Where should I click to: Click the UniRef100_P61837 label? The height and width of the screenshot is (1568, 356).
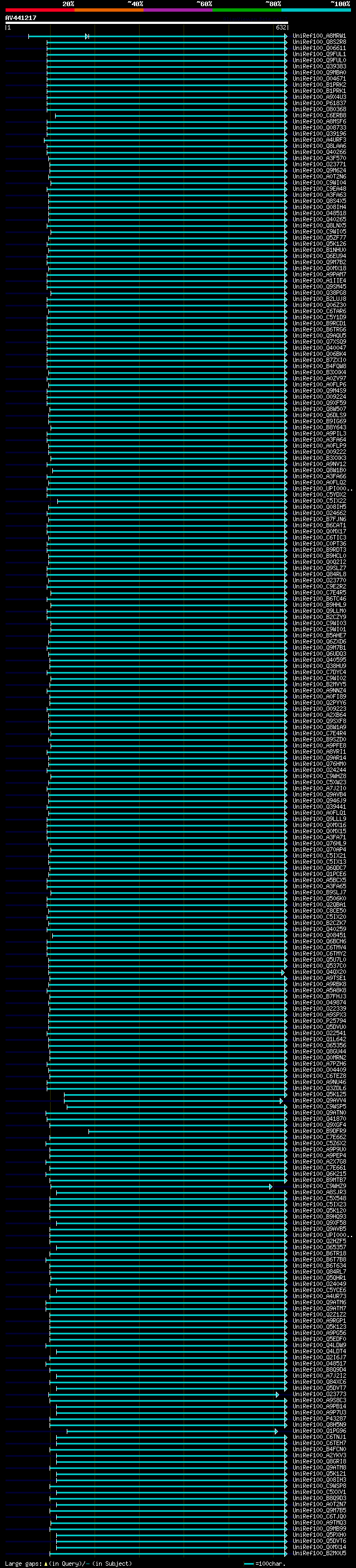coord(319,103)
